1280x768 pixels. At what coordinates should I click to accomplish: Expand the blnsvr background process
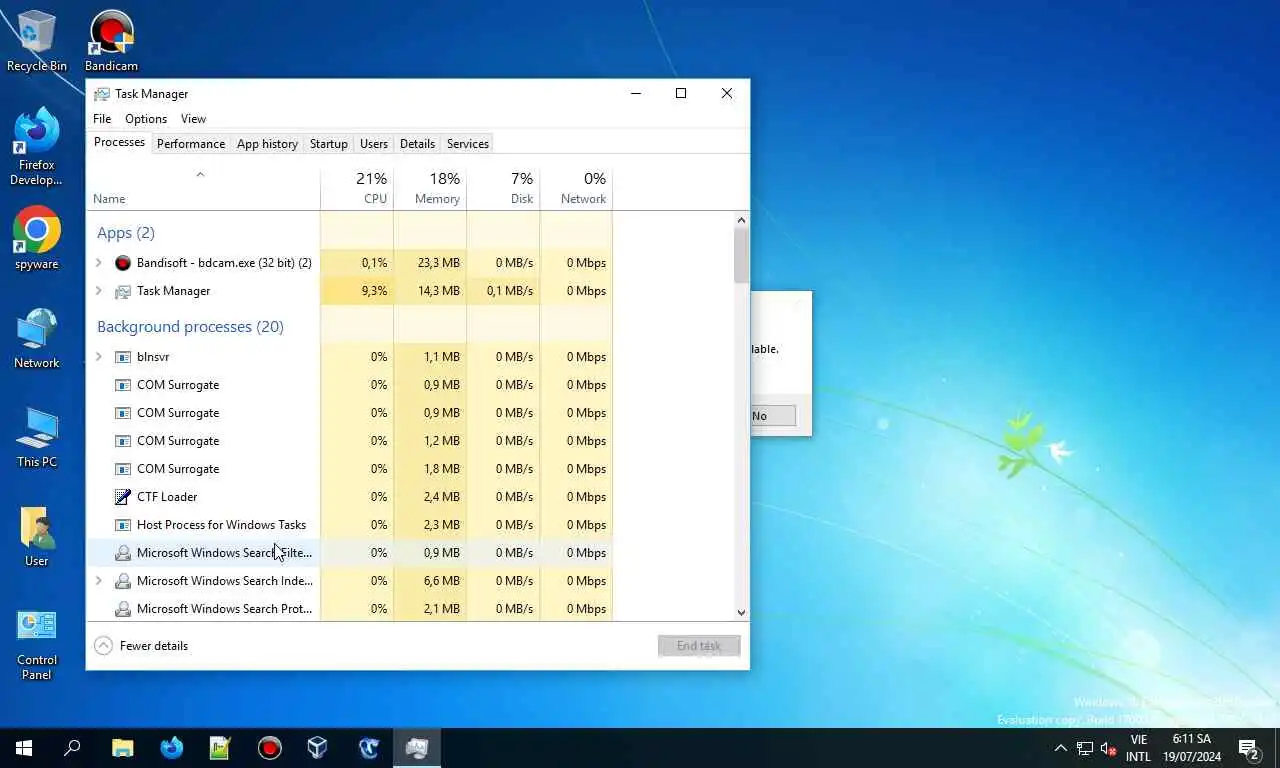(98, 357)
